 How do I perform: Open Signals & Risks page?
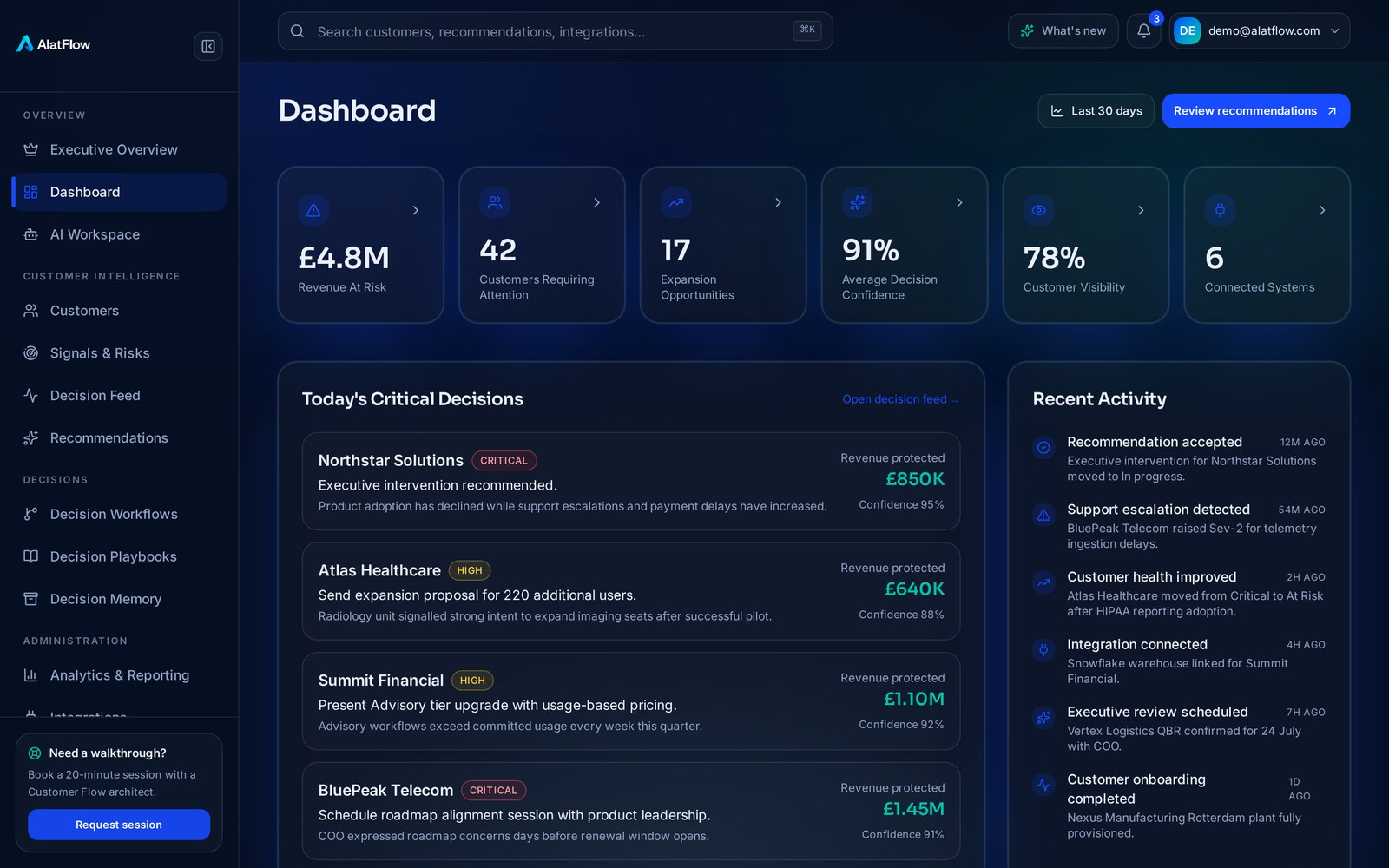click(119, 353)
